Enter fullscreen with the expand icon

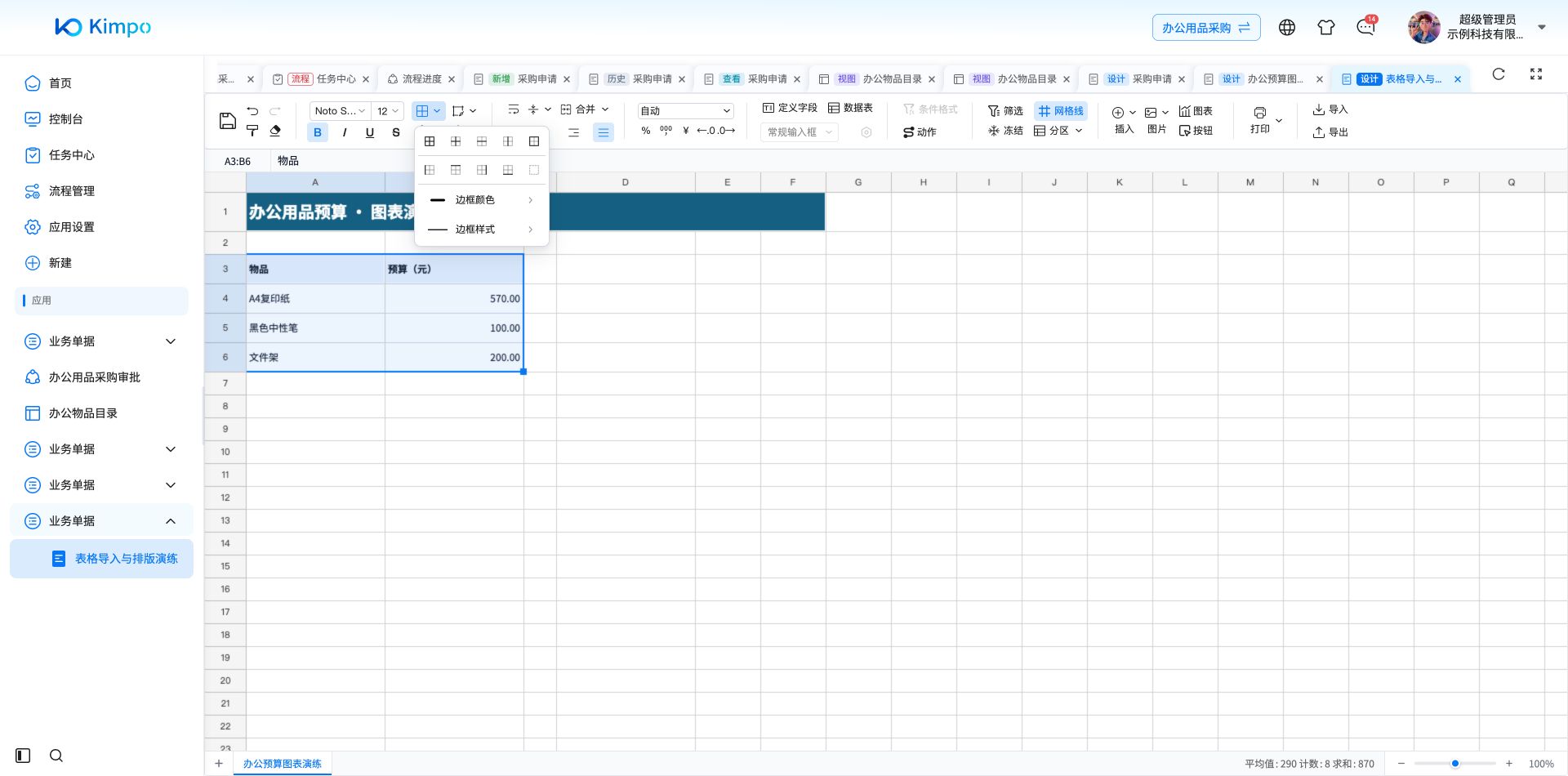pos(1536,74)
